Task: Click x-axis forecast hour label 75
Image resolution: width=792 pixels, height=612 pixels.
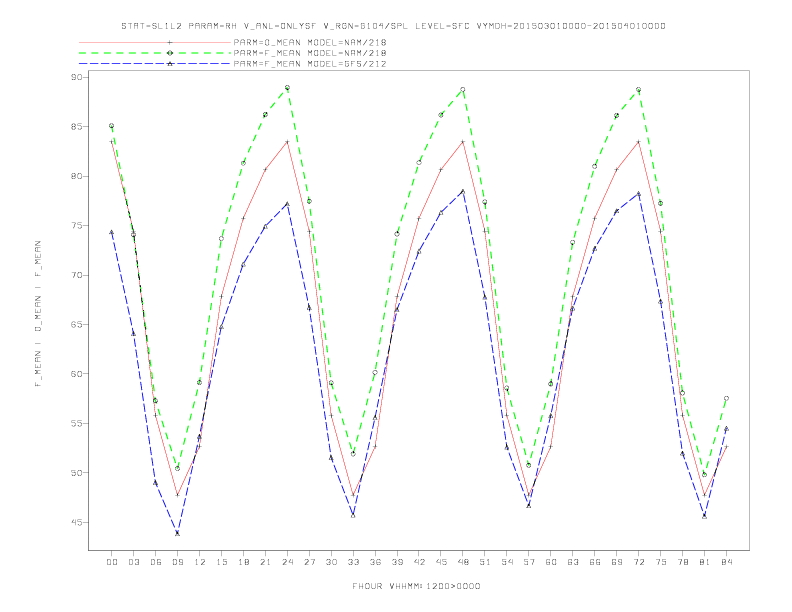Action: coord(661,562)
